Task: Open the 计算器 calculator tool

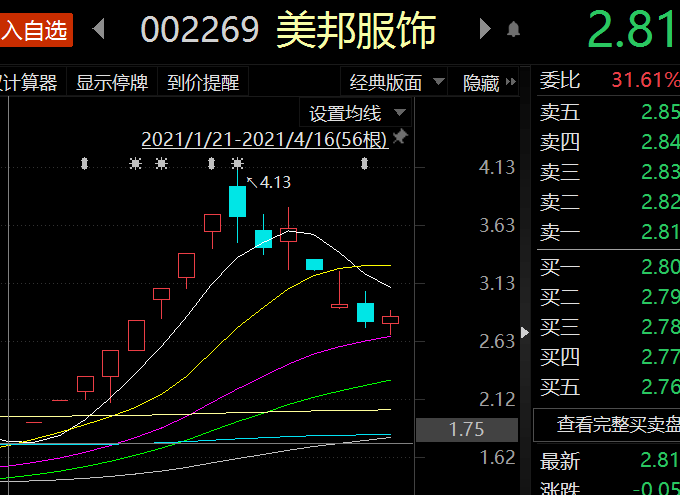Action: (30, 83)
